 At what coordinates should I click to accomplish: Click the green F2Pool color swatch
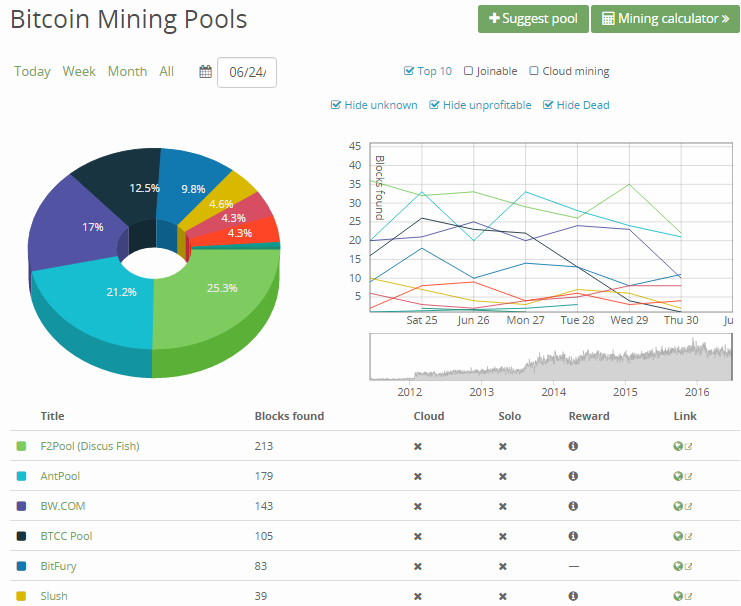[x=21, y=447]
